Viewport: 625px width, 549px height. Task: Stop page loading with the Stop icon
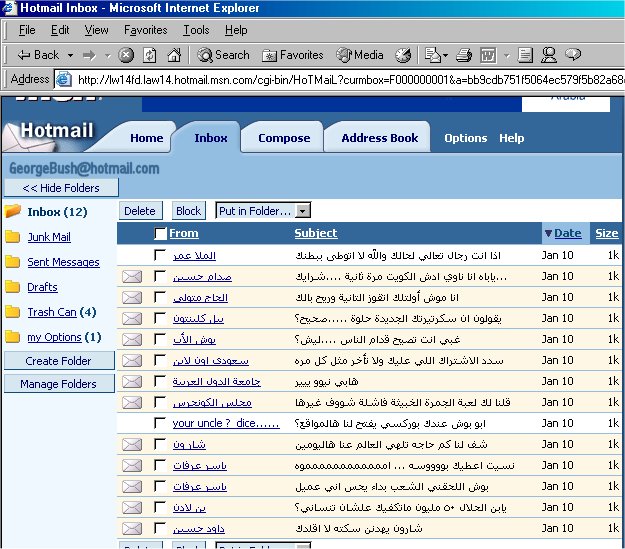126,55
